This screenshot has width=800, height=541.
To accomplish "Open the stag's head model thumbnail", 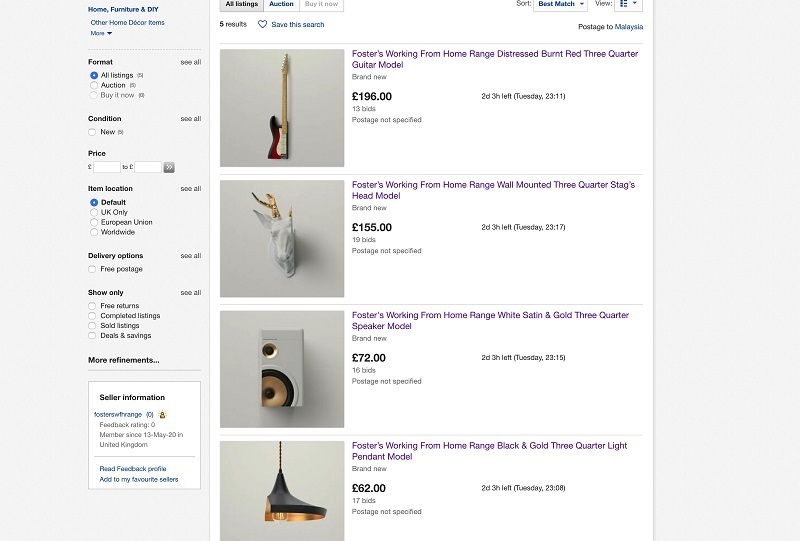I will click(x=282, y=239).
